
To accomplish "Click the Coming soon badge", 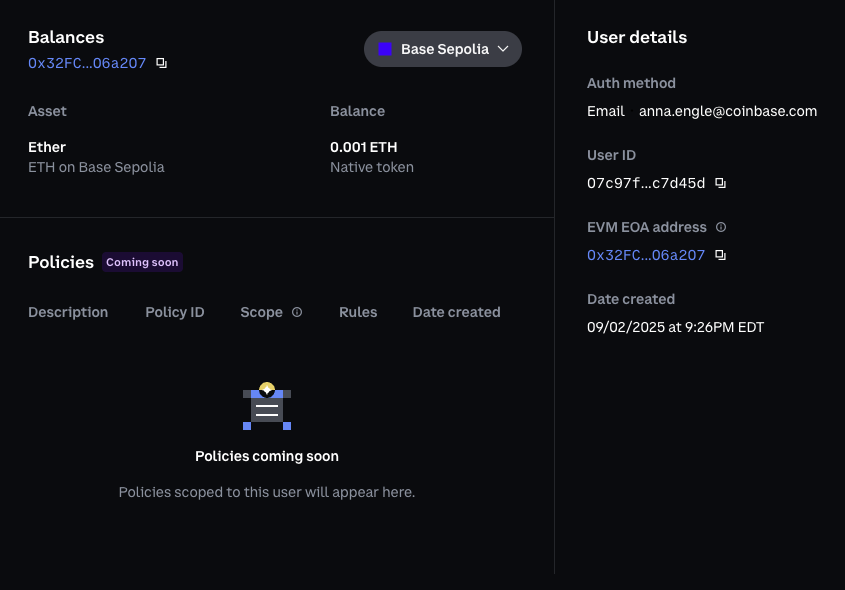I will 142,262.
